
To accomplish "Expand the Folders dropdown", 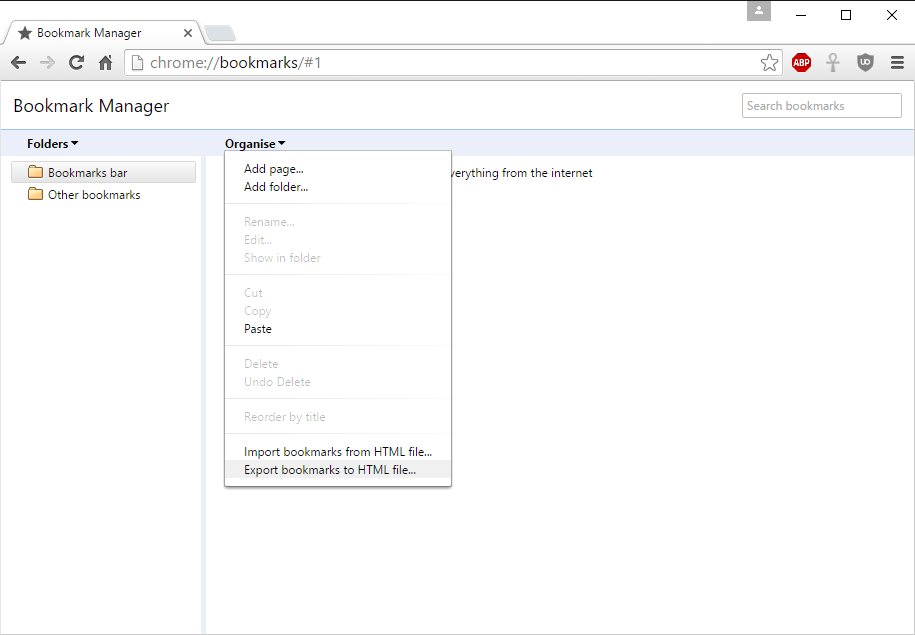I will tap(52, 144).
